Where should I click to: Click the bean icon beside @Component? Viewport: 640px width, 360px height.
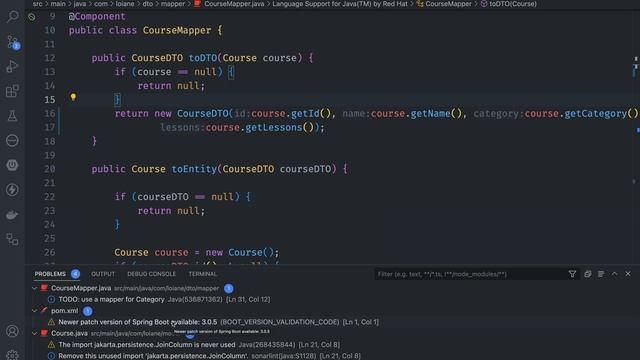click(x=31, y=17)
